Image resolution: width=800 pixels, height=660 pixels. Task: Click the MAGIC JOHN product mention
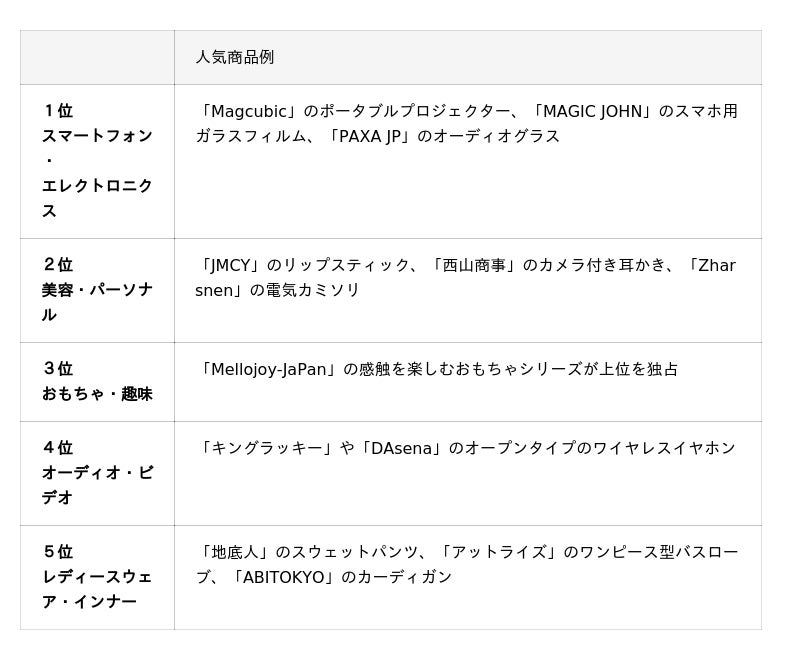(x=592, y=111)
